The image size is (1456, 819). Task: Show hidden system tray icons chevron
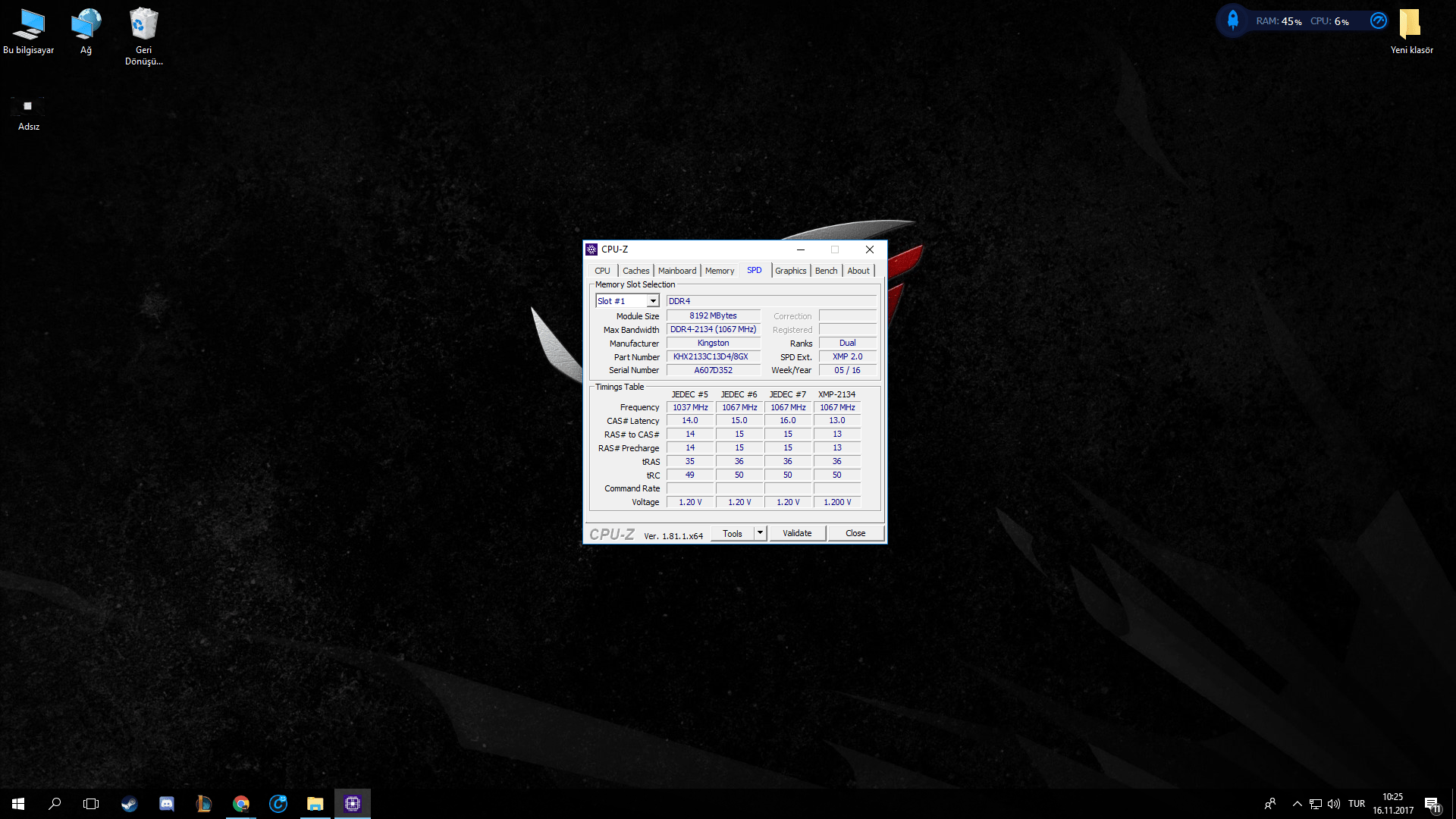pos(1297,804)
